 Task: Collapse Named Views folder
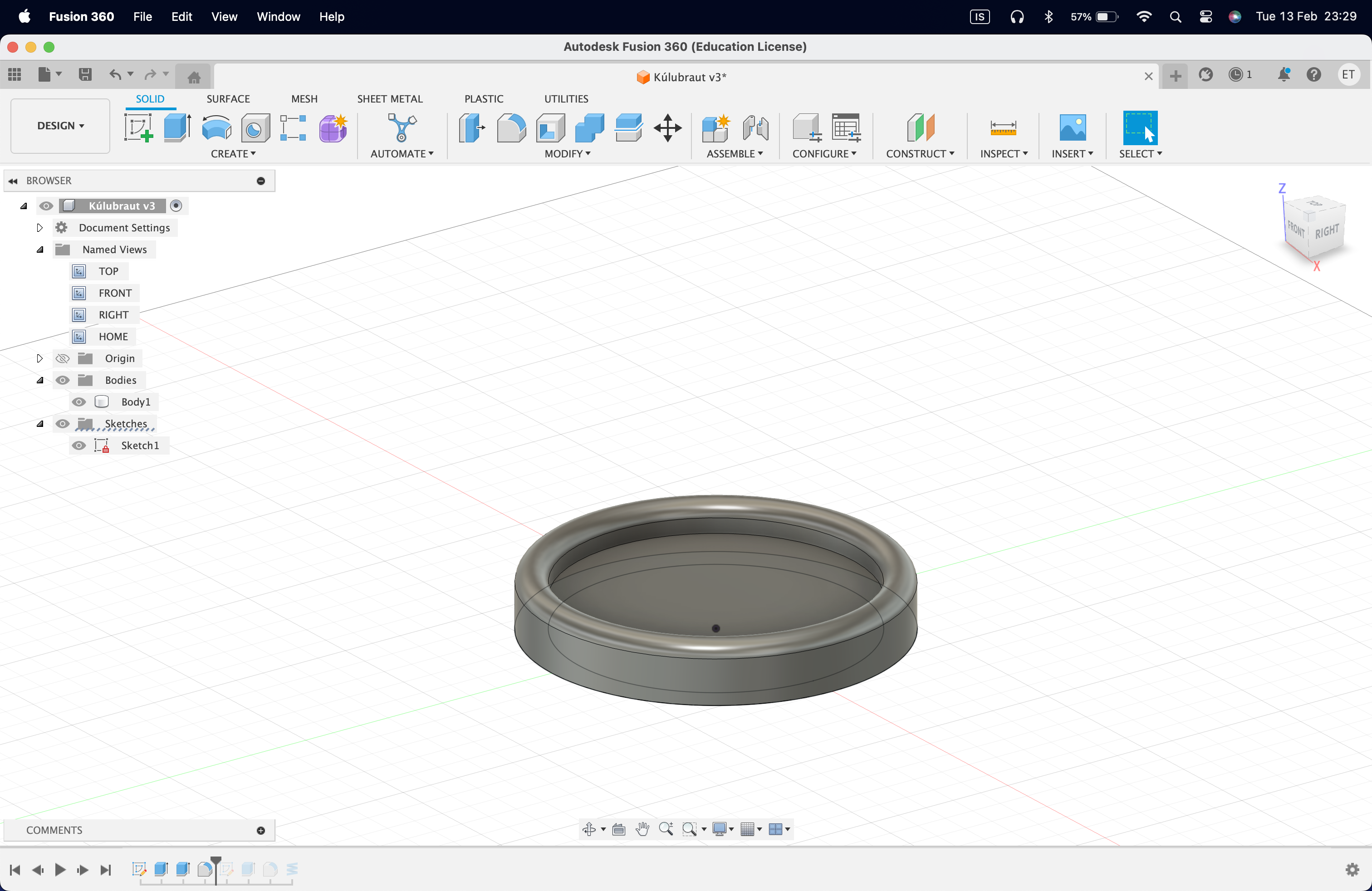[x=40, y=250]
